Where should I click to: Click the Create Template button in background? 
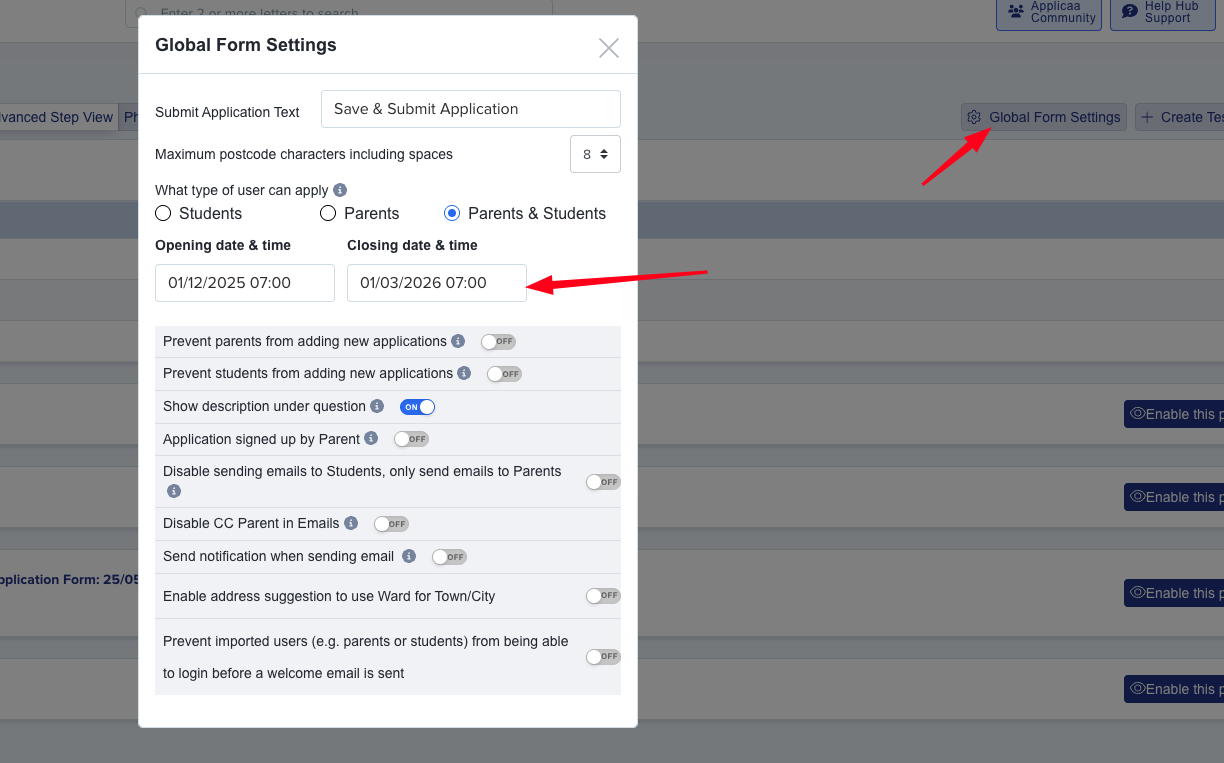click(x=1181, y=117)
